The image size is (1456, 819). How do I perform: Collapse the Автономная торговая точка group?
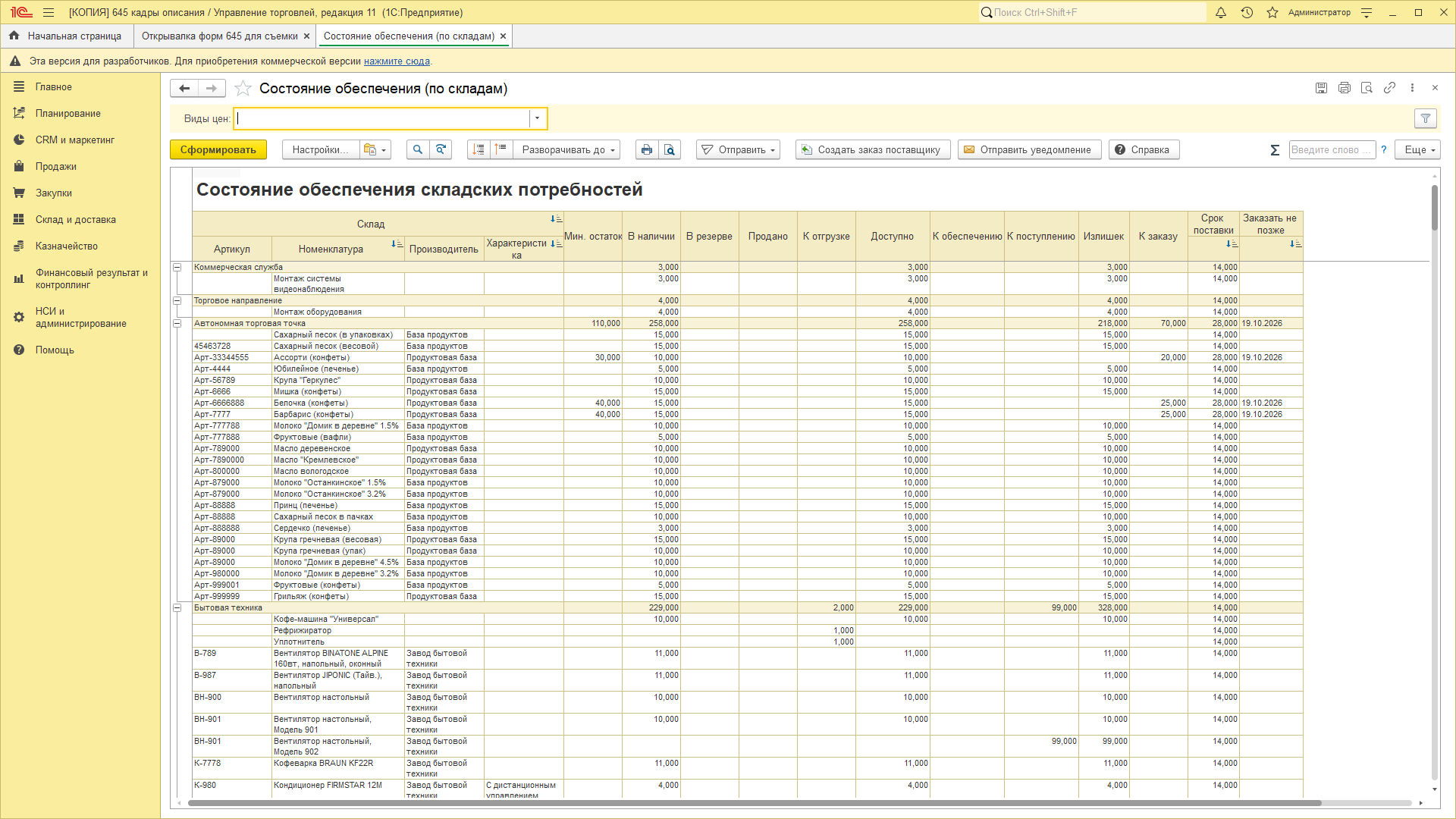[177, 323]
